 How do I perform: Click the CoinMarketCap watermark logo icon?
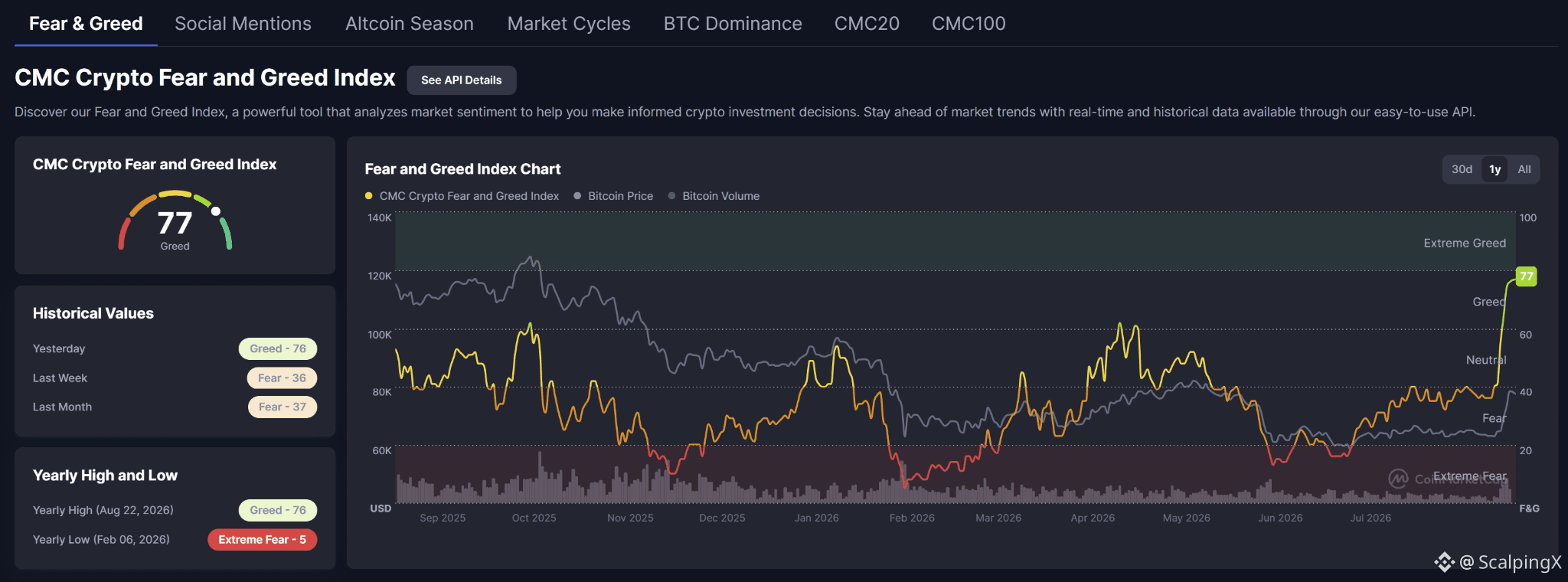1398,479
